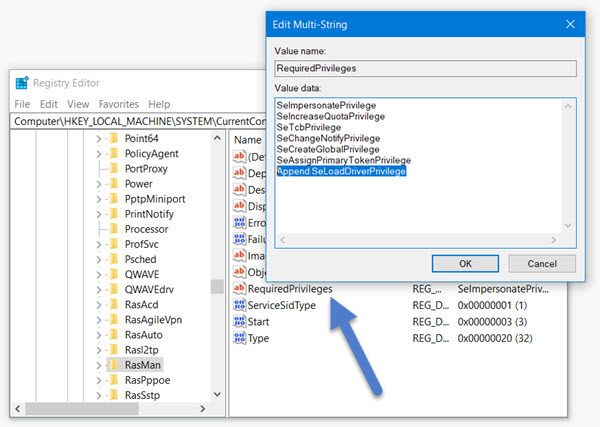Cancel the Edit Multi-String dialog
The width and height of the screenshot is (600, 427).
pos(542,264)
